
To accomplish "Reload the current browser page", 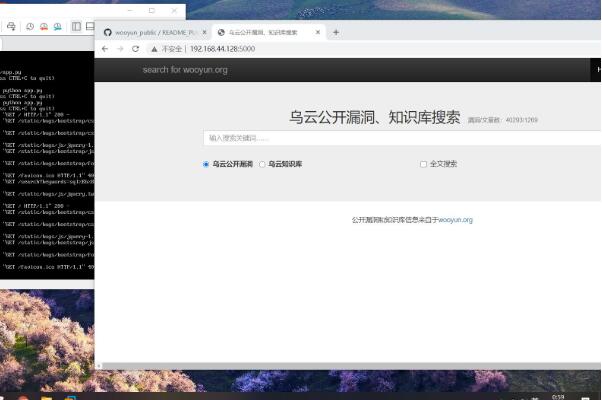I will click(136, 49).
